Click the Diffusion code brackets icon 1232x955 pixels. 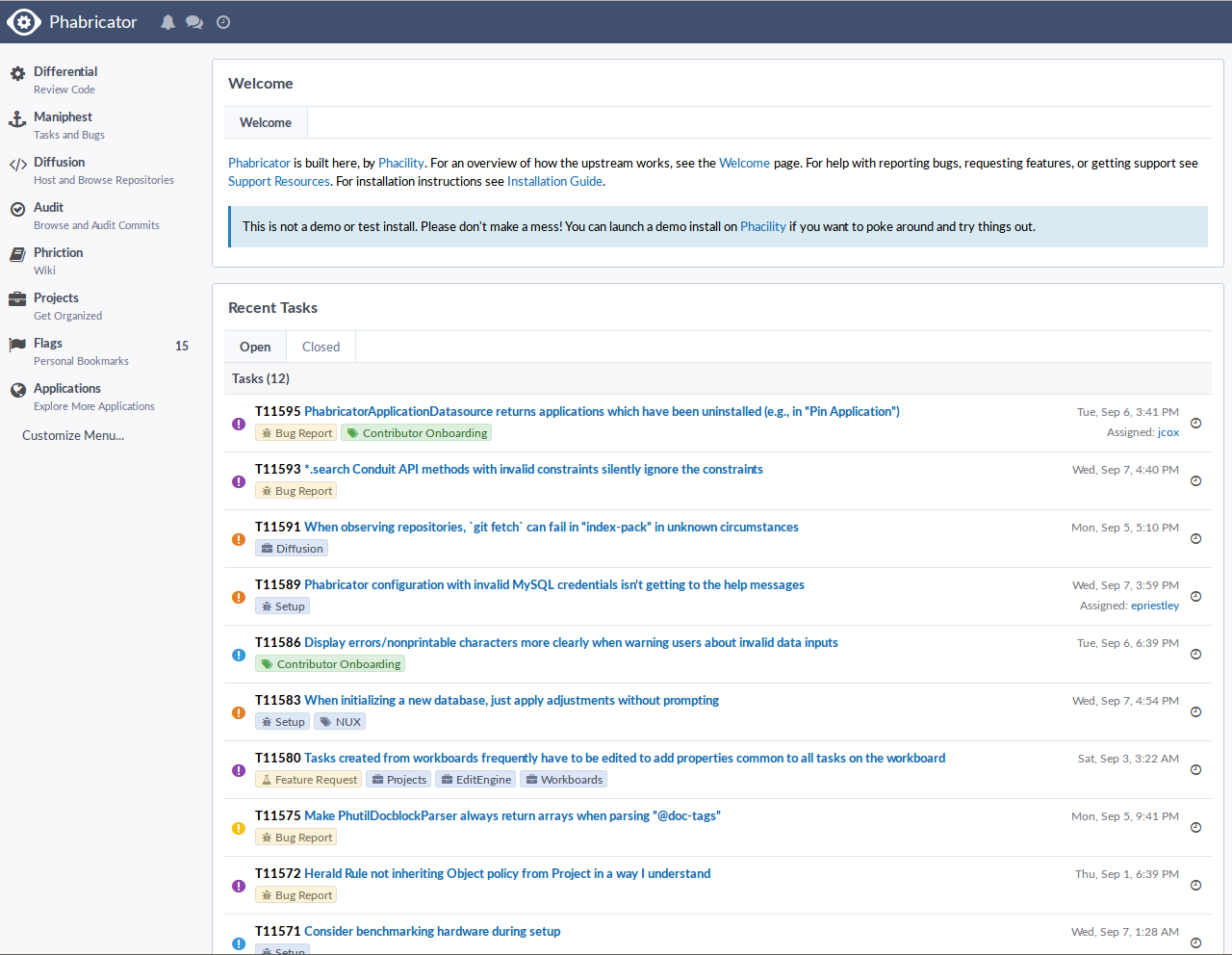click(17, 164)
